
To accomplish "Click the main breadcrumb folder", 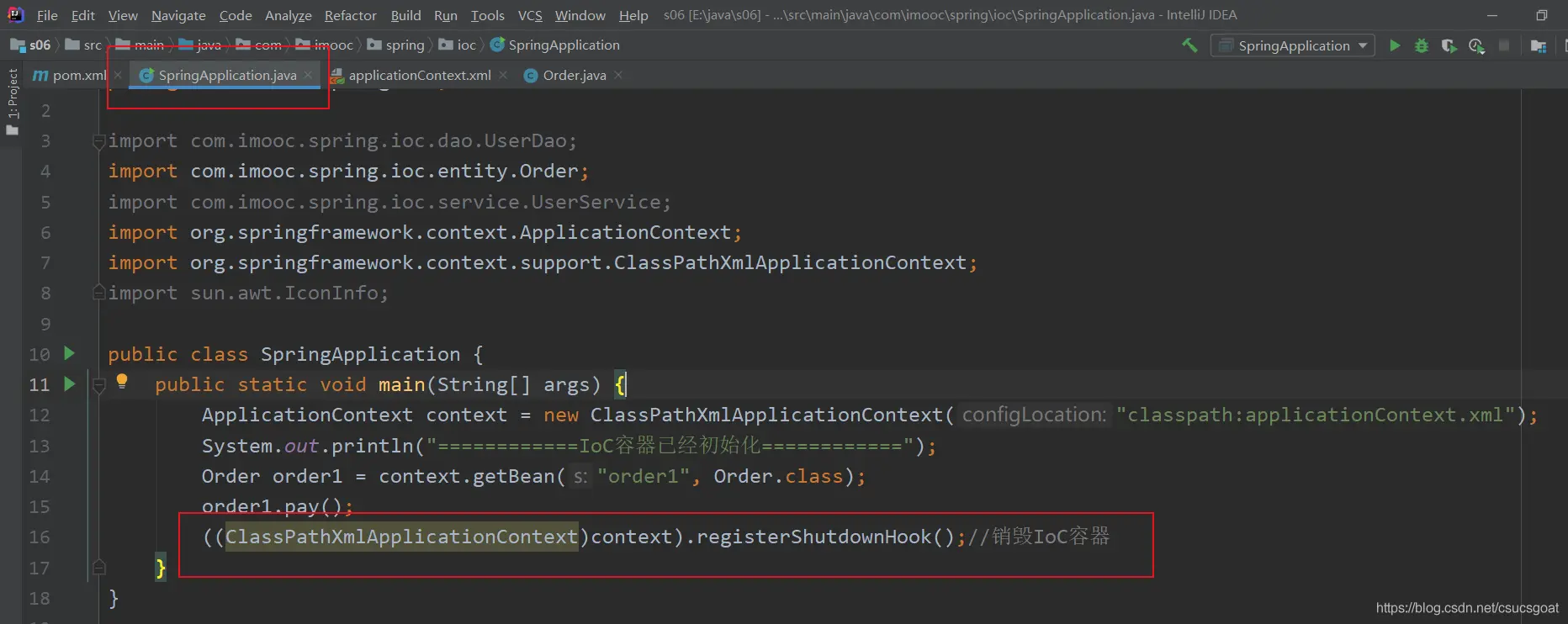I will [140, 45].
